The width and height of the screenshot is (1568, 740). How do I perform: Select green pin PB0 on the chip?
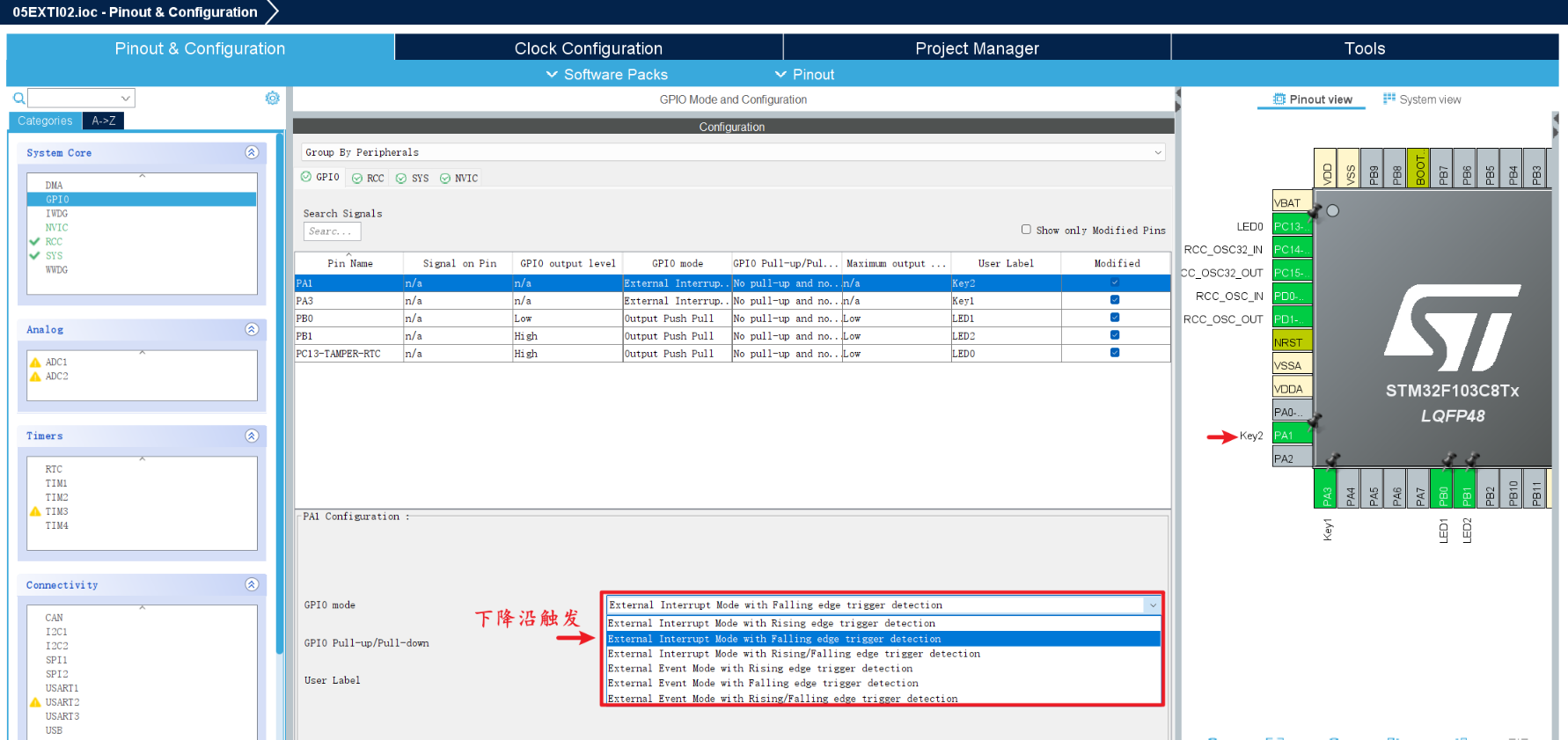[x=1443, y=488]
